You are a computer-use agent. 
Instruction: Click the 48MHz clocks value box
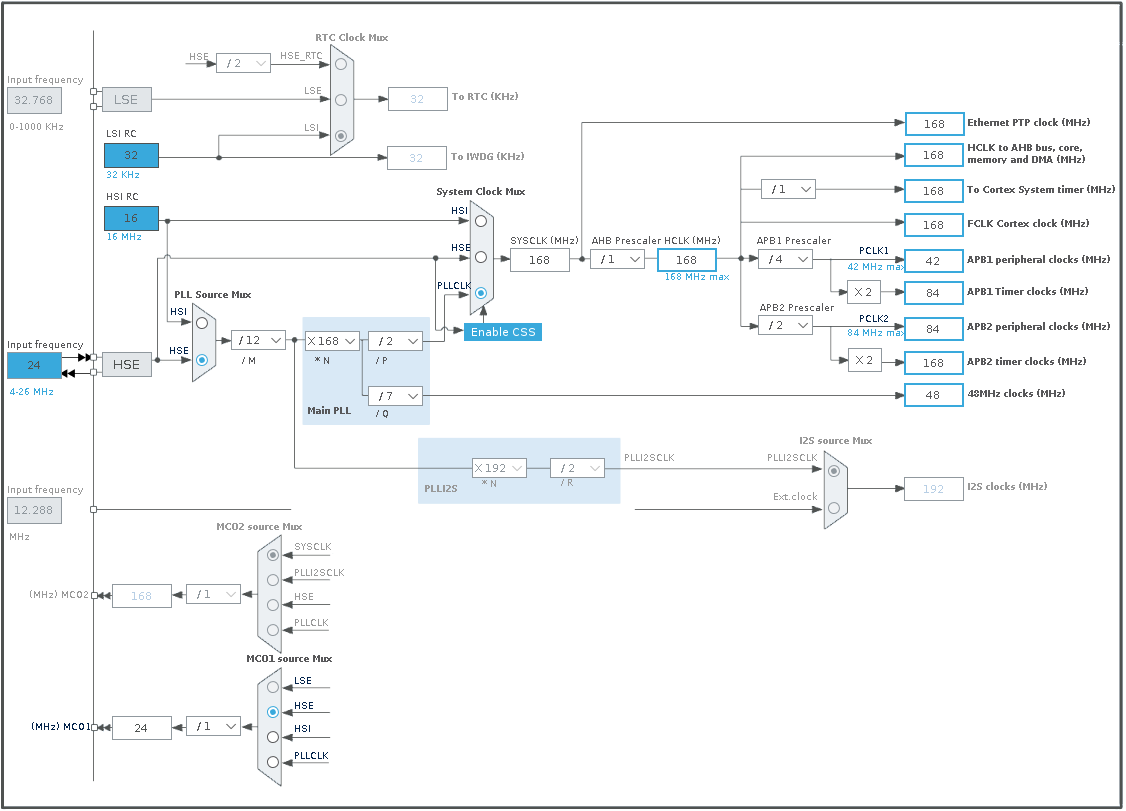tap(934, 395)
